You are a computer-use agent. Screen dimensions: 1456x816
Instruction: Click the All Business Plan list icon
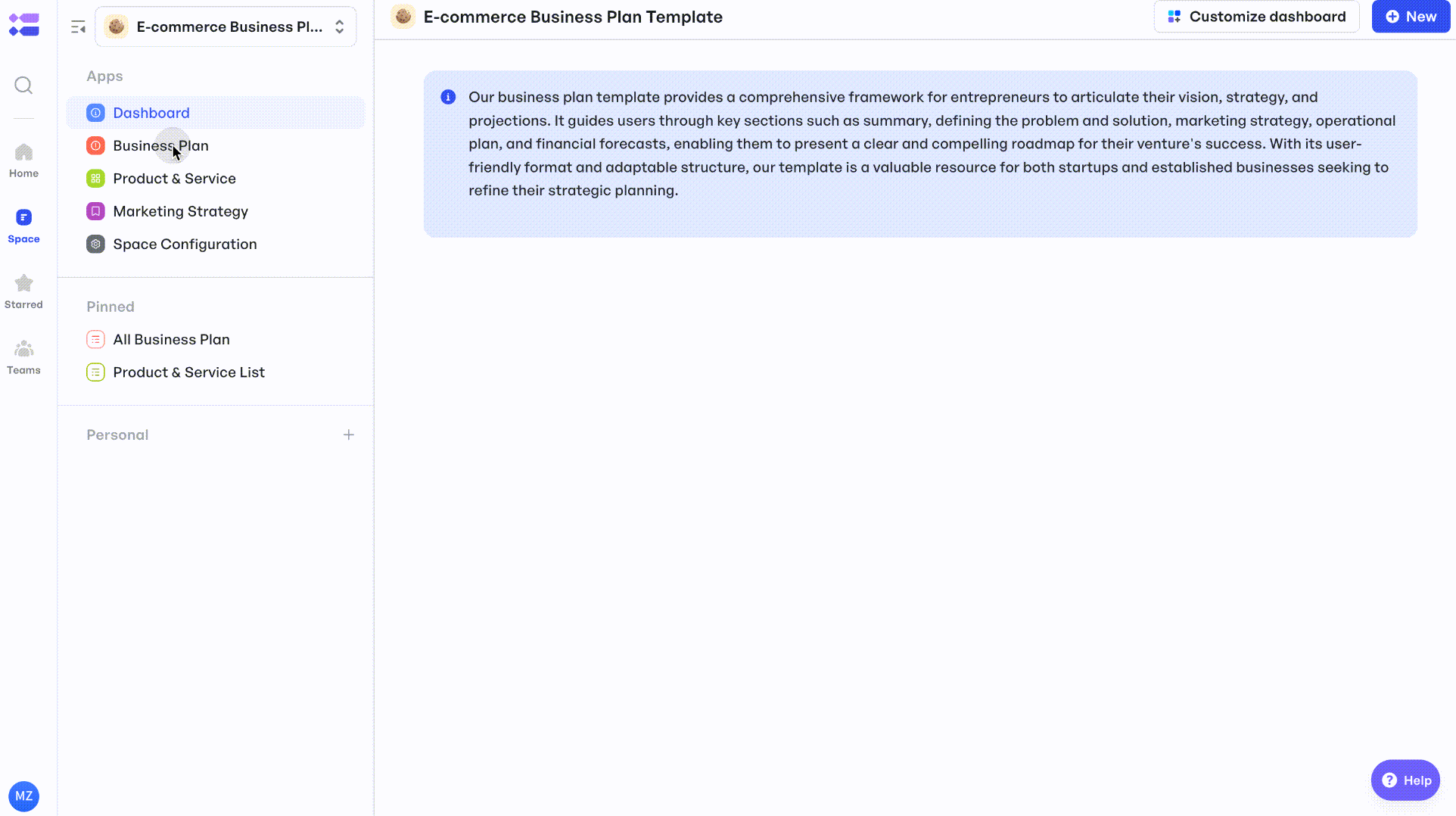coord(95,340)
